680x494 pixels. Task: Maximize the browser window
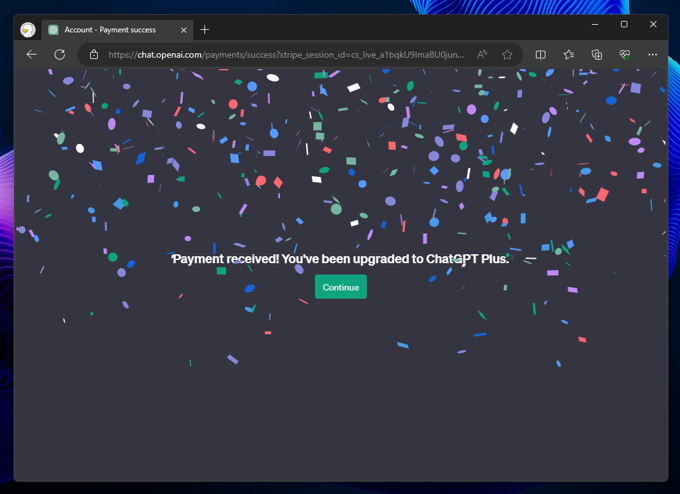coord(624,24)
